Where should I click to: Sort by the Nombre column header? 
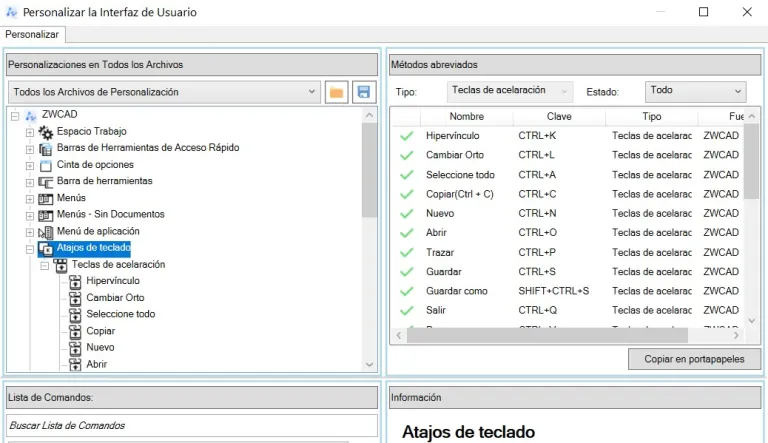click(x=467, y=117)
